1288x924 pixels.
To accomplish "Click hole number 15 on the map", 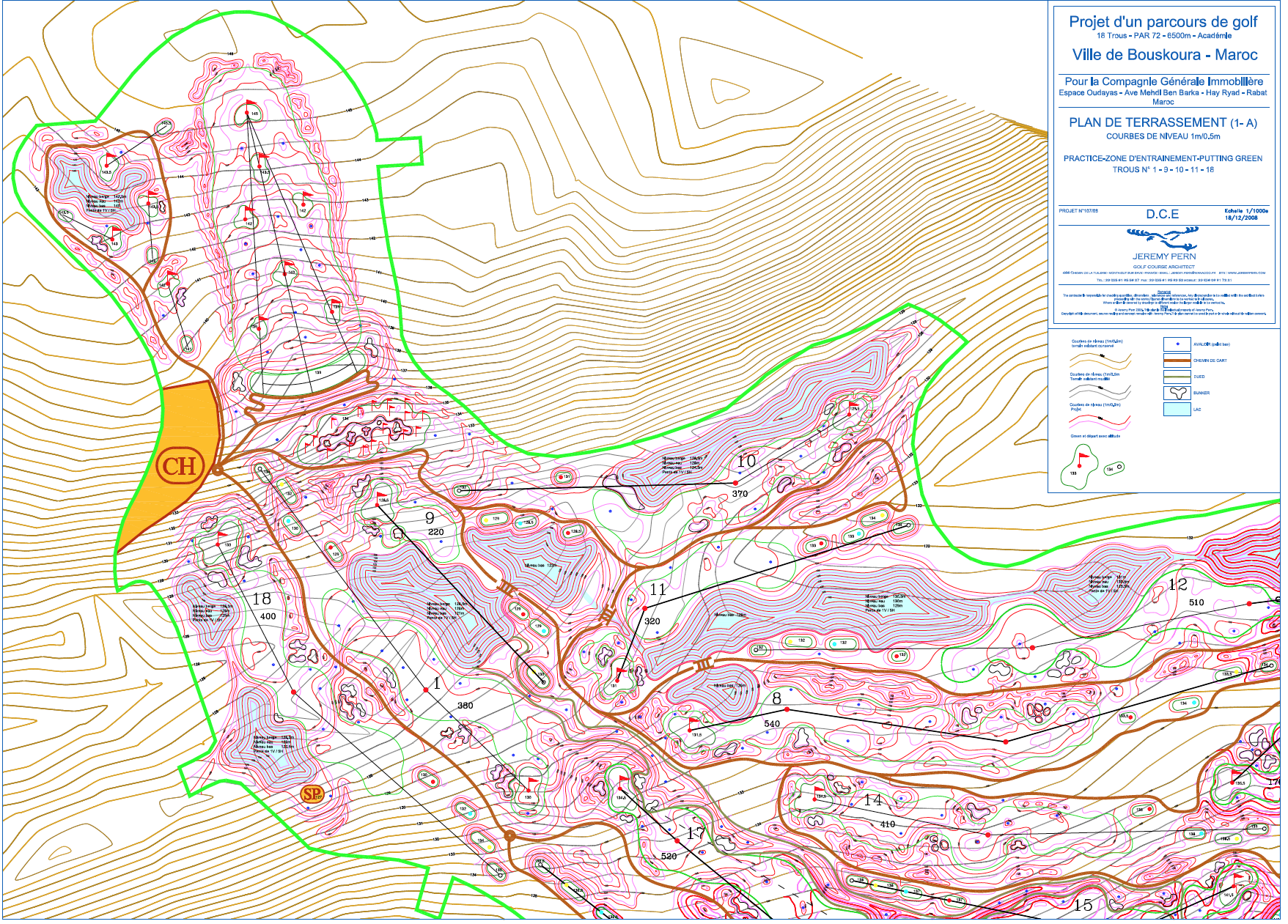I will pos(1083,905).
